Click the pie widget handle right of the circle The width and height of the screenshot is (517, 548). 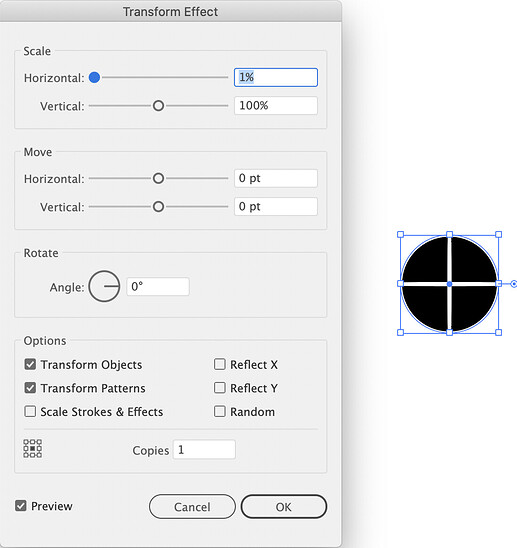coord(514,284)
